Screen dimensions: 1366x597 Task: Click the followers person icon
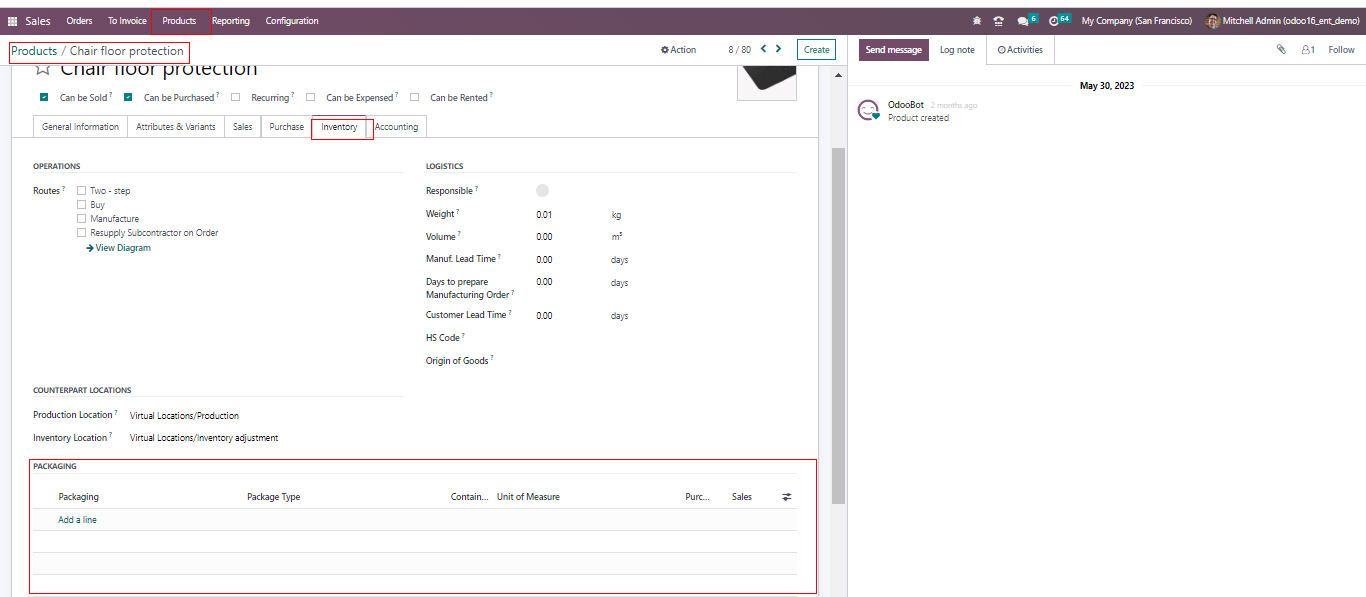tap(1307, 49)
